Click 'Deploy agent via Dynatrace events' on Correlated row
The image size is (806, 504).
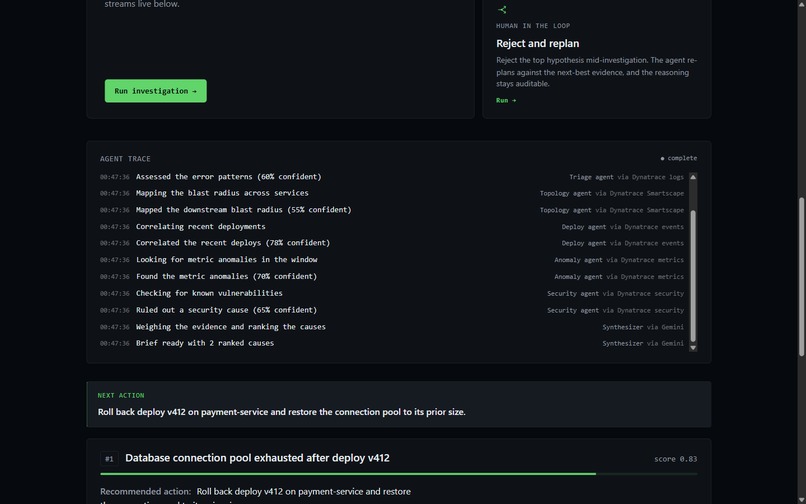tap(622, 243)
